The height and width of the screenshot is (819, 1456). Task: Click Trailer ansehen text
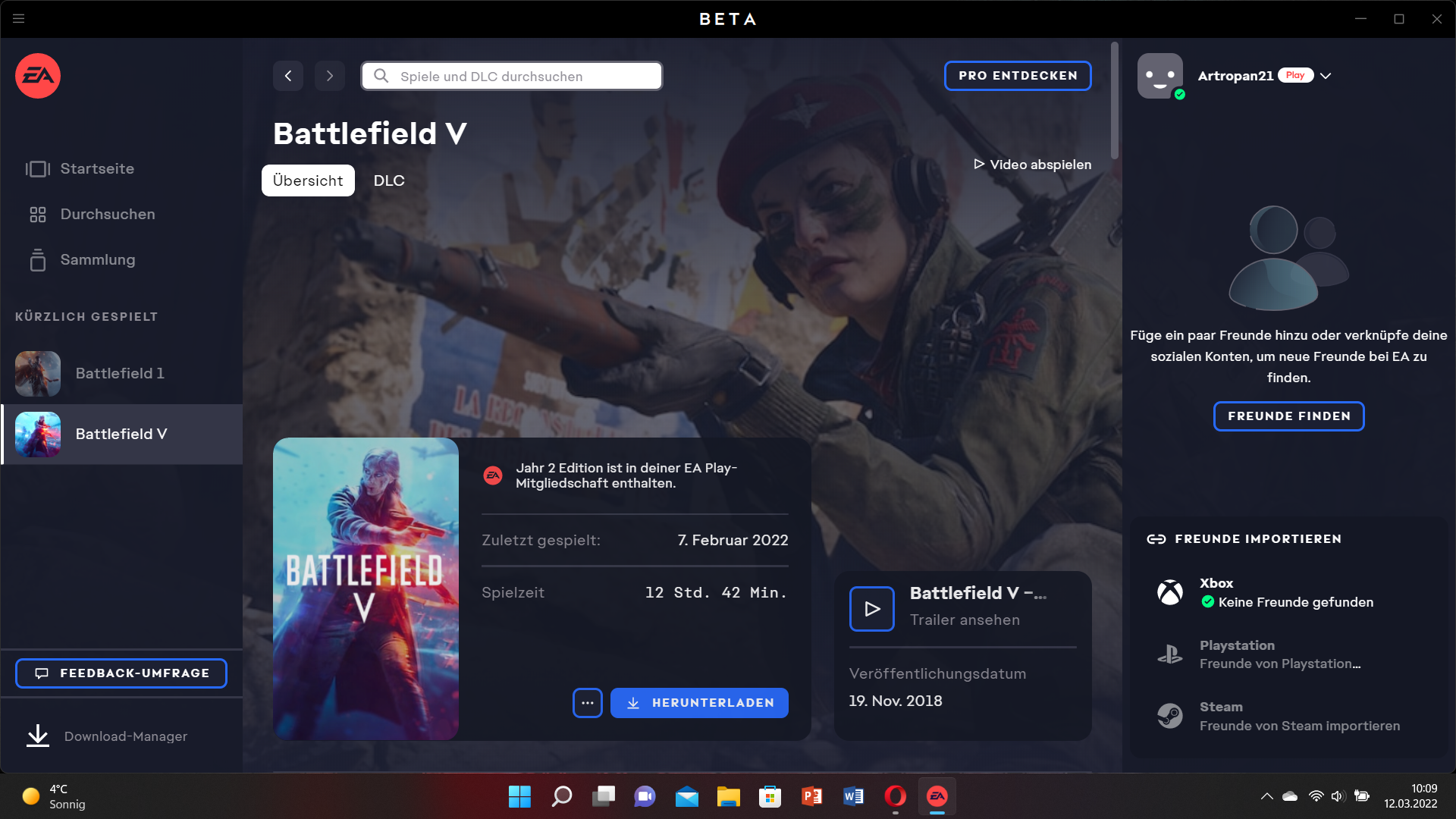pyautogui.click(x=965, y=620)
